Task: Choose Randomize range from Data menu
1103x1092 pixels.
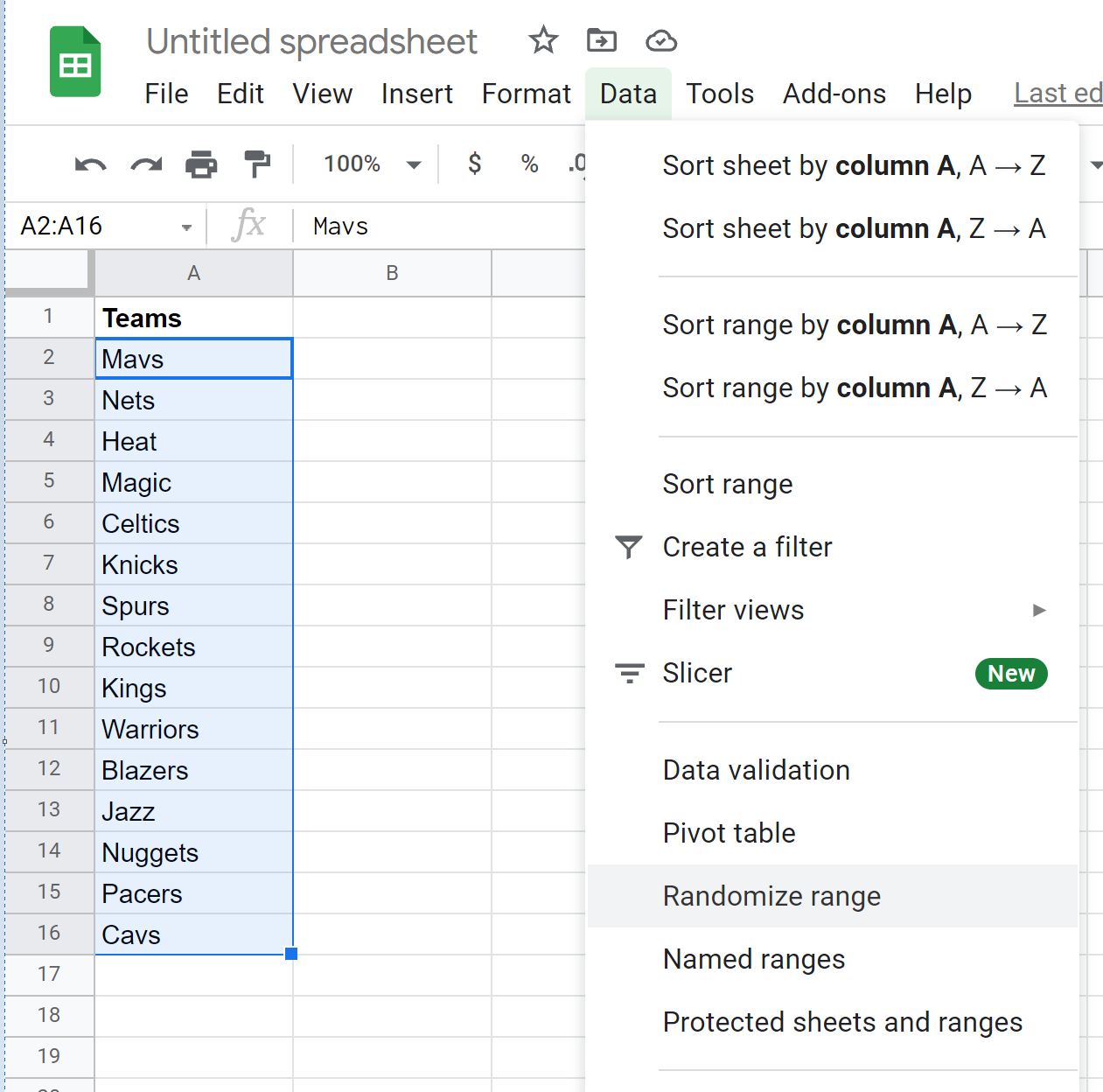Action: 771,896
